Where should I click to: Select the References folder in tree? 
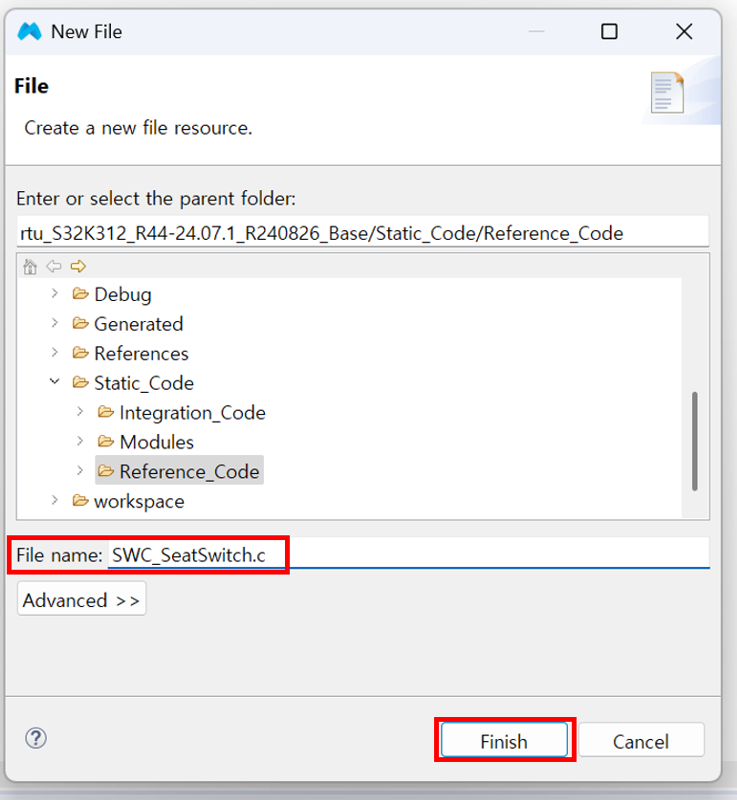pyautogui.click(x=141, y=354)
